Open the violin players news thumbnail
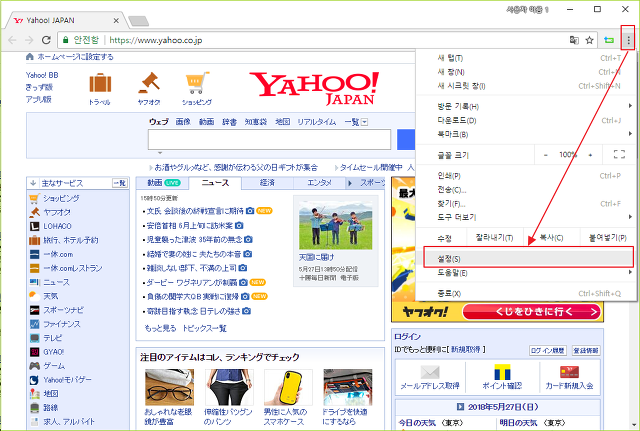The image size is (640, 431). 336,225
